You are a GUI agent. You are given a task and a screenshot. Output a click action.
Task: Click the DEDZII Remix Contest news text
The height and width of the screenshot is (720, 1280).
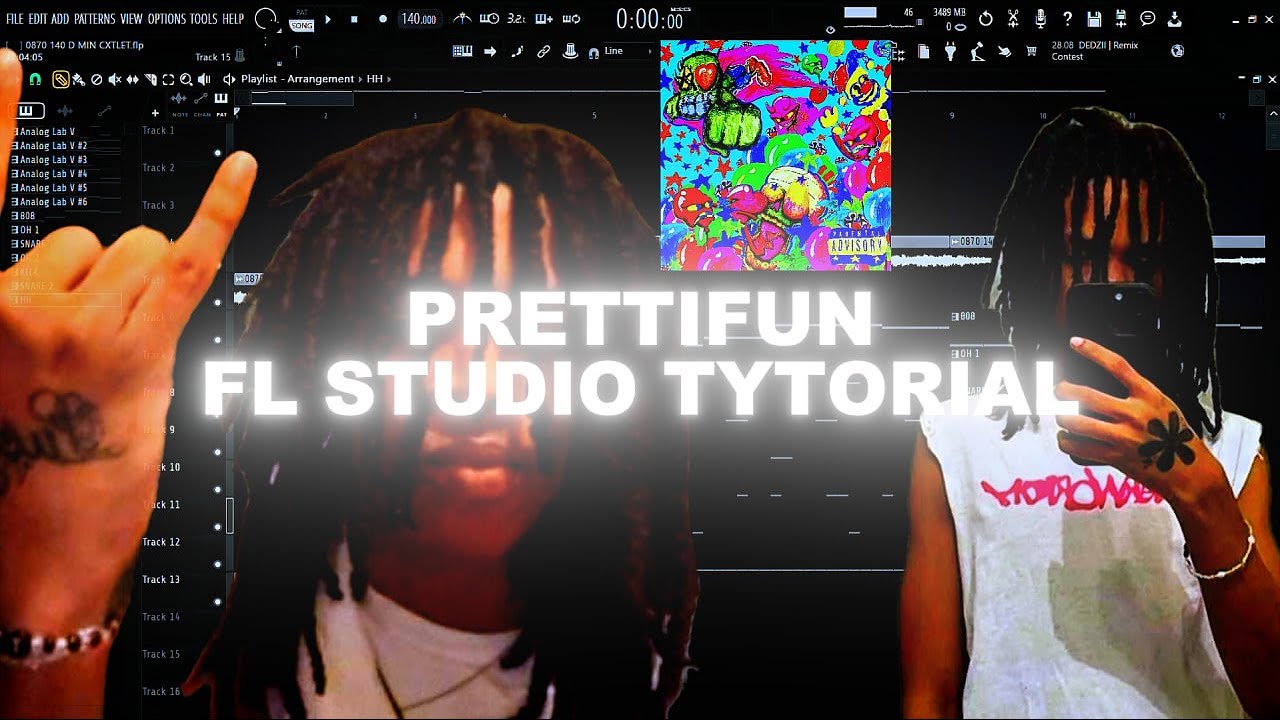(1095, 51)
